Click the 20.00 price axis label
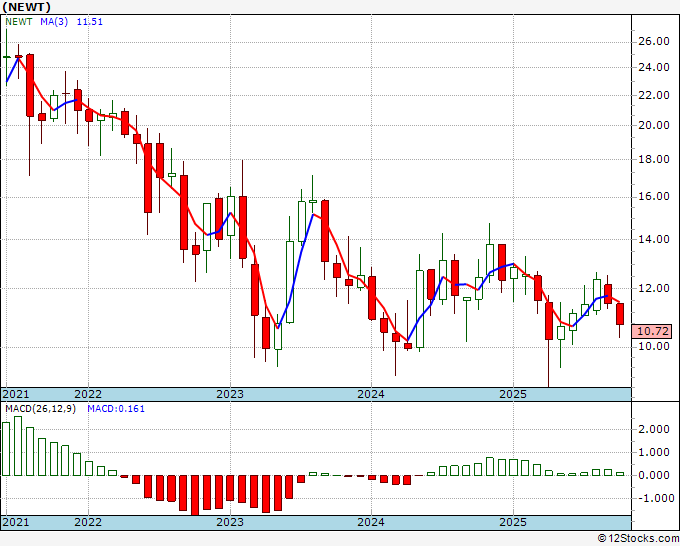This screenshot has width=680, height=546. click(654, 125)
